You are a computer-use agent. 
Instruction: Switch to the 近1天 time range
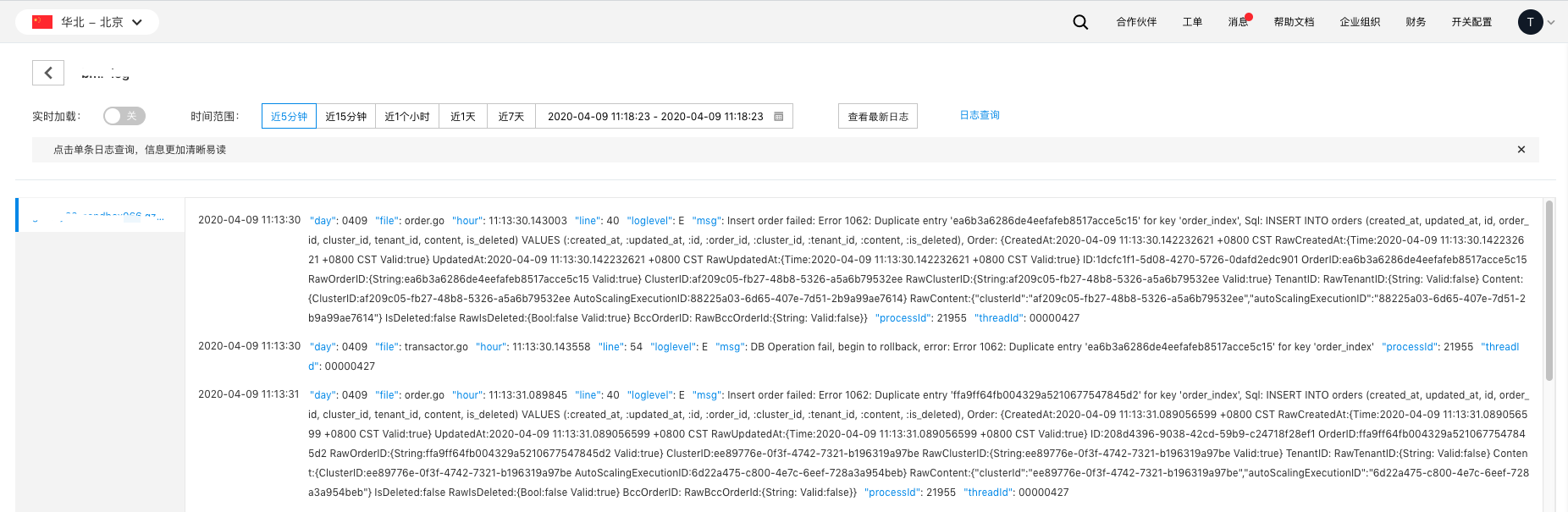point(462,116)
